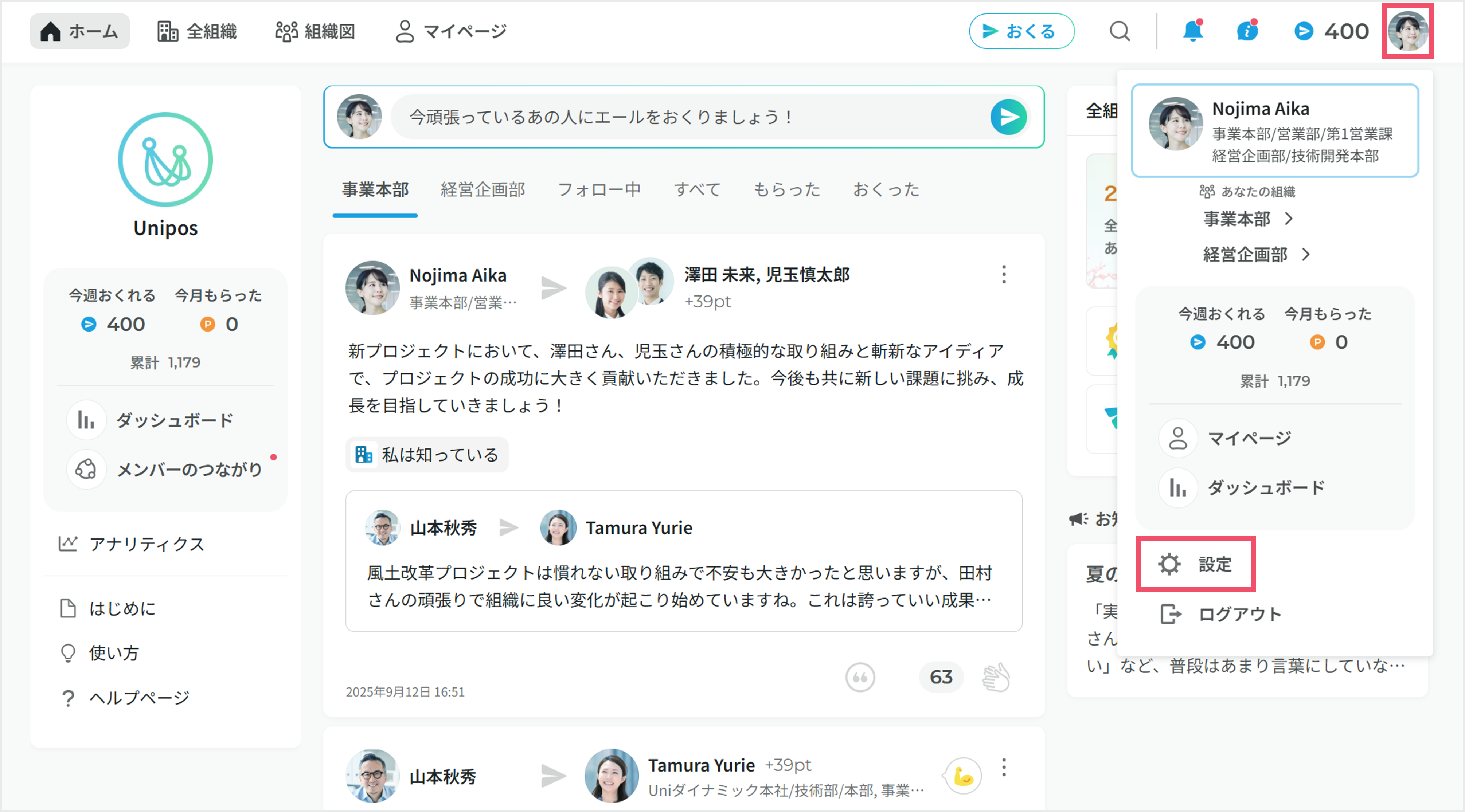The height and width of the screenshot is (812, 1465).
Task: Click the timestamp 2025年9月12日 16:51
Action: click(x=405, y=692)
